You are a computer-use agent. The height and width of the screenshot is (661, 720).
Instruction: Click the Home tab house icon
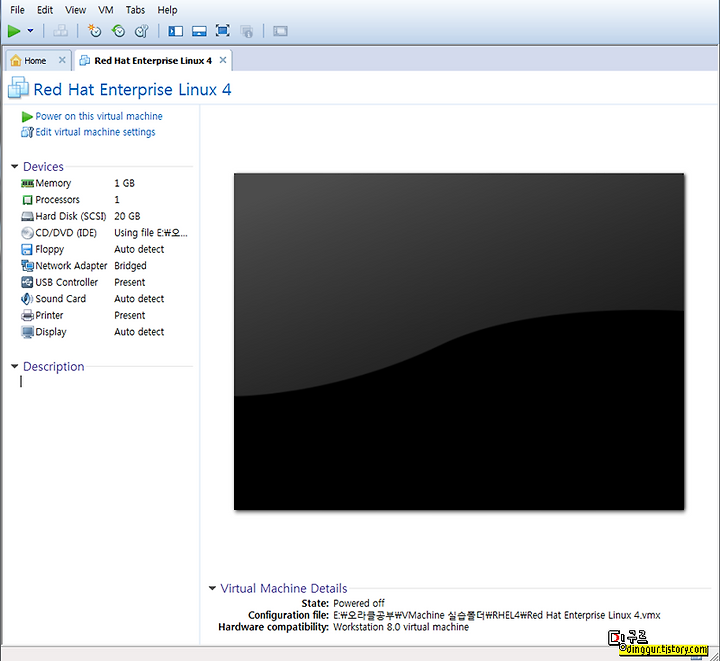[x=16, y=60]
